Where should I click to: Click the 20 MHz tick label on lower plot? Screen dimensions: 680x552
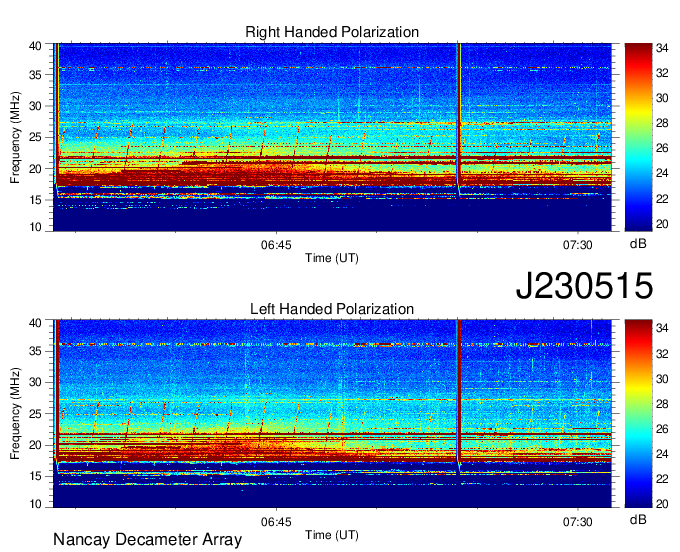pyautogui.click(x=35, y=445)
